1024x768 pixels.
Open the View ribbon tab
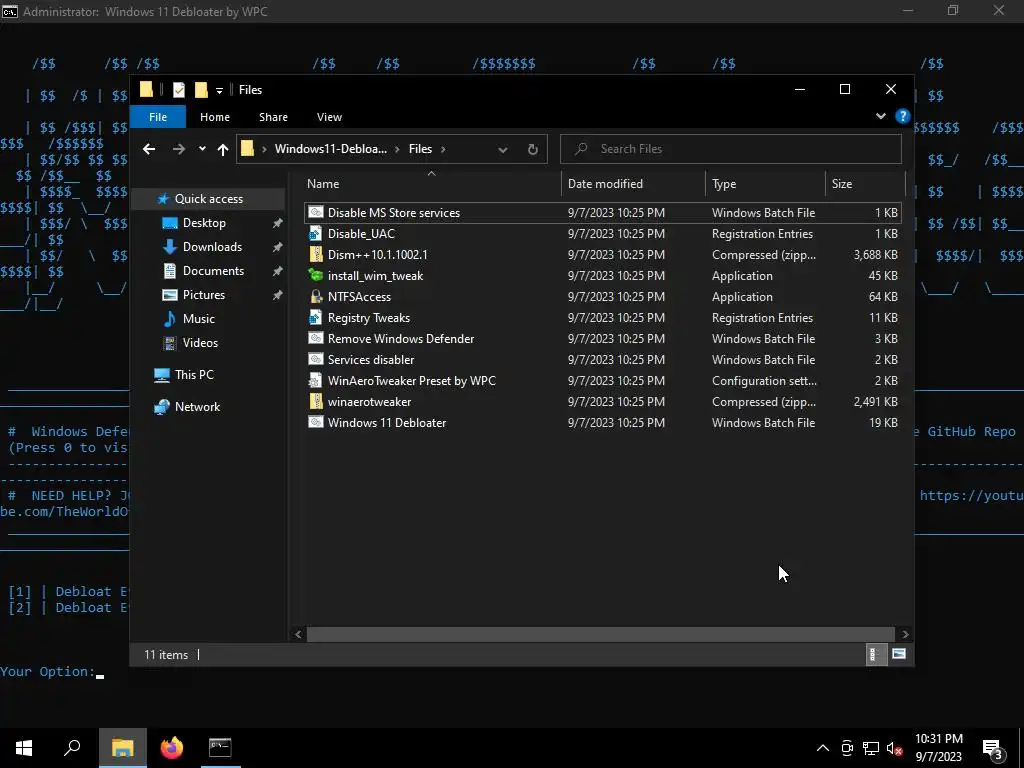click(329, 117)
